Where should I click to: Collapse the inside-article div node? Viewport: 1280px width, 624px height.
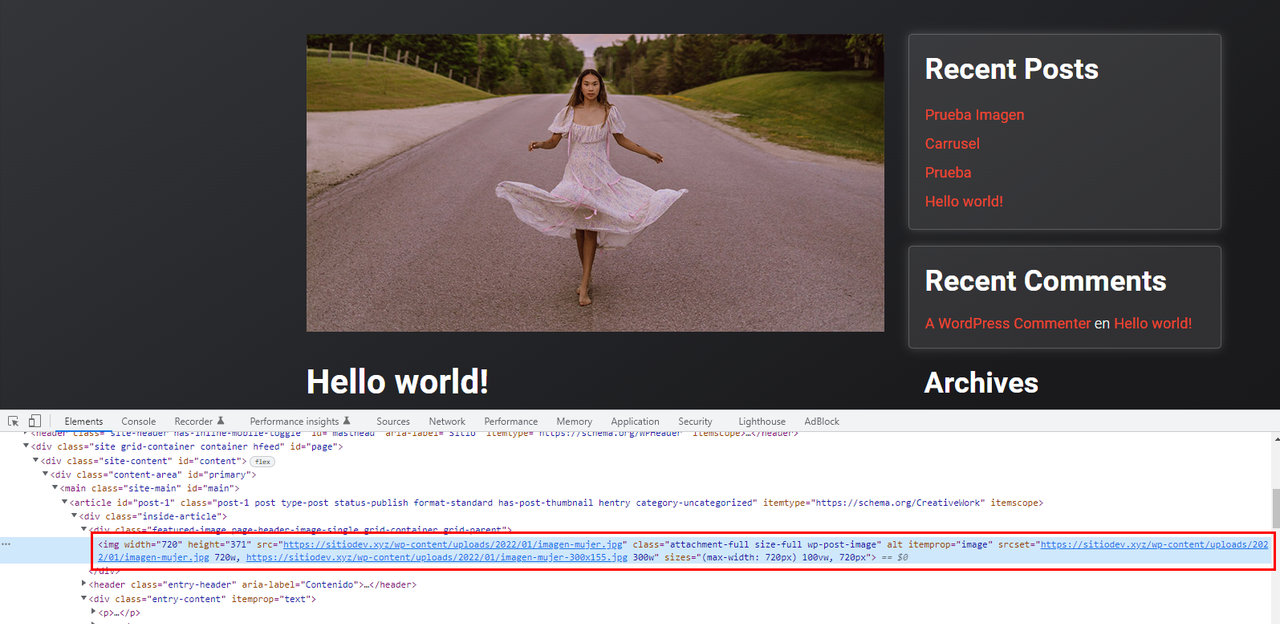tap(75, 516)
